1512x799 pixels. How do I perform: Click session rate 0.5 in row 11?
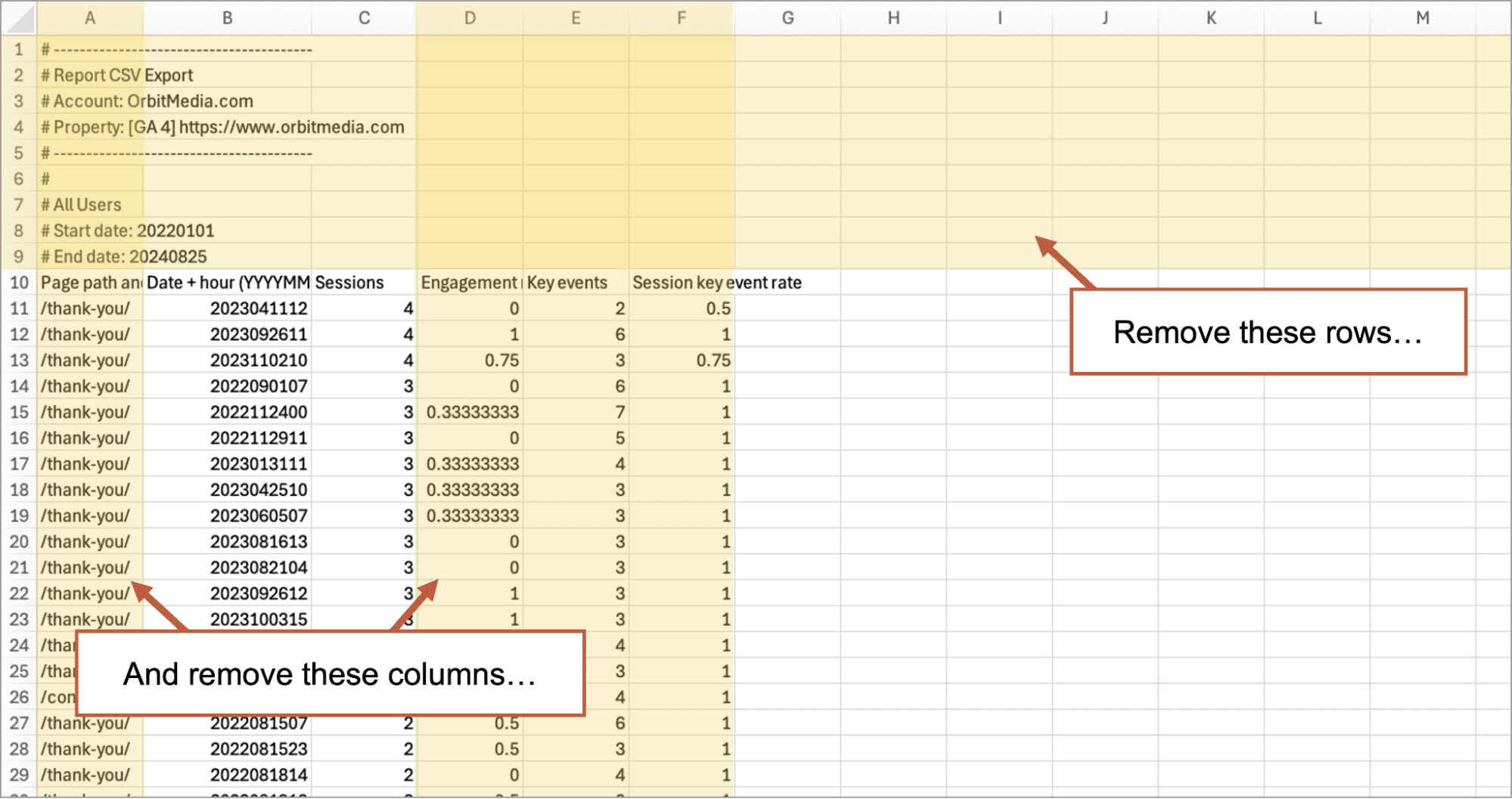(x=681, y=308)
